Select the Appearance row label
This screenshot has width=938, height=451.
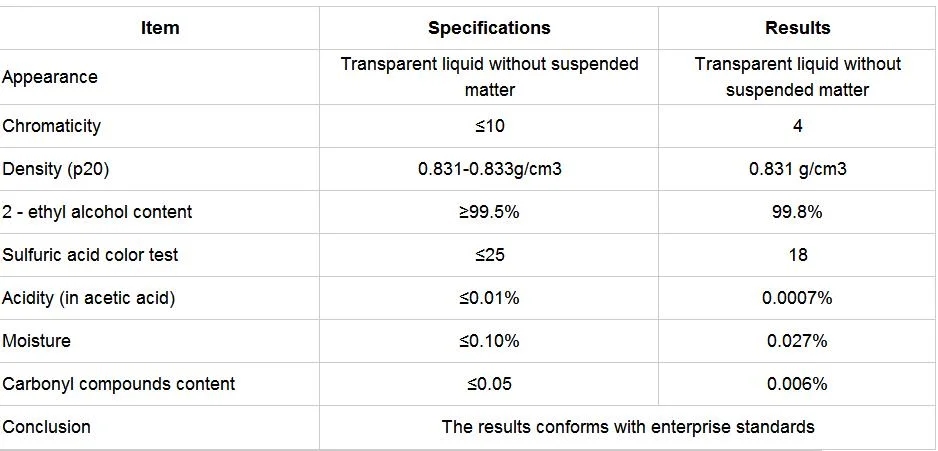pos(50,77)
